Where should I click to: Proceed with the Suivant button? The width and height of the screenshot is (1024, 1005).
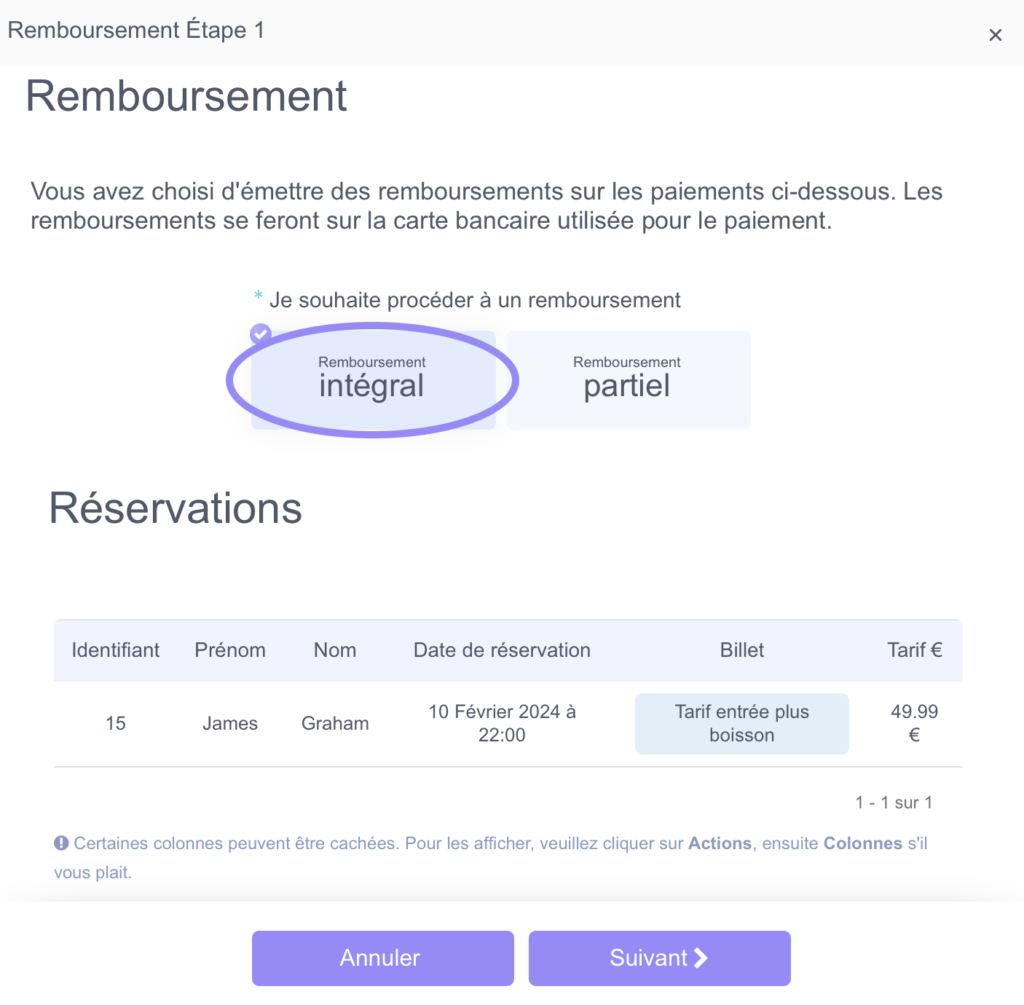tap(660, 958)
